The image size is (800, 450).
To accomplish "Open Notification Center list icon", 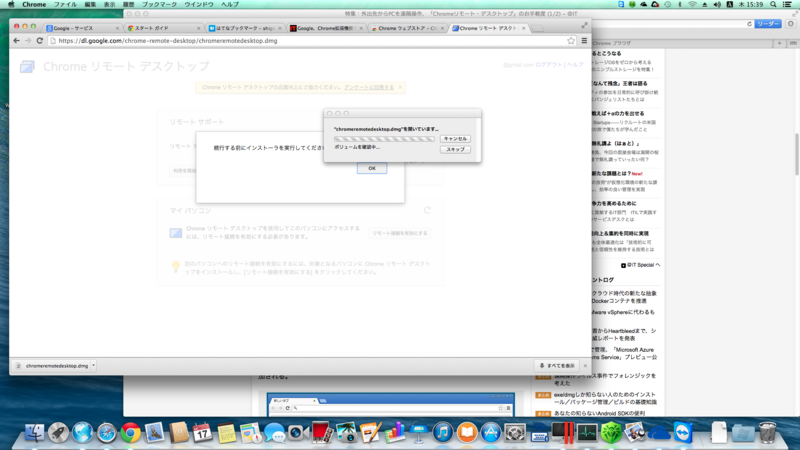I will pos(787,4).
